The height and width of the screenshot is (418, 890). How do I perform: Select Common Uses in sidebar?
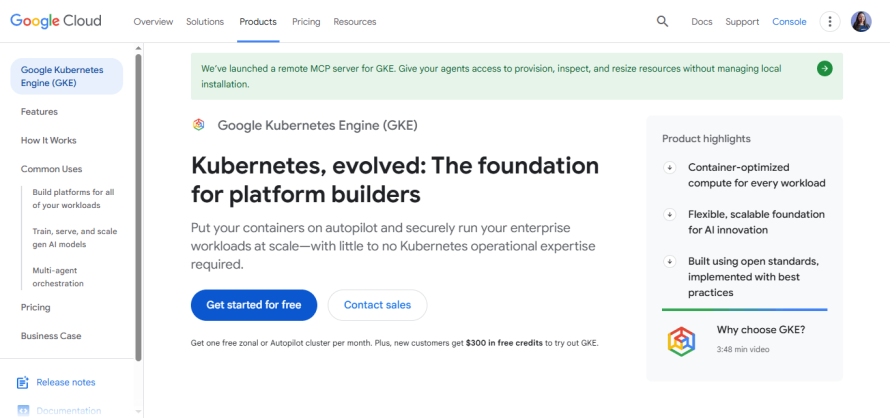pyautogui.click(x=51, y=169)
